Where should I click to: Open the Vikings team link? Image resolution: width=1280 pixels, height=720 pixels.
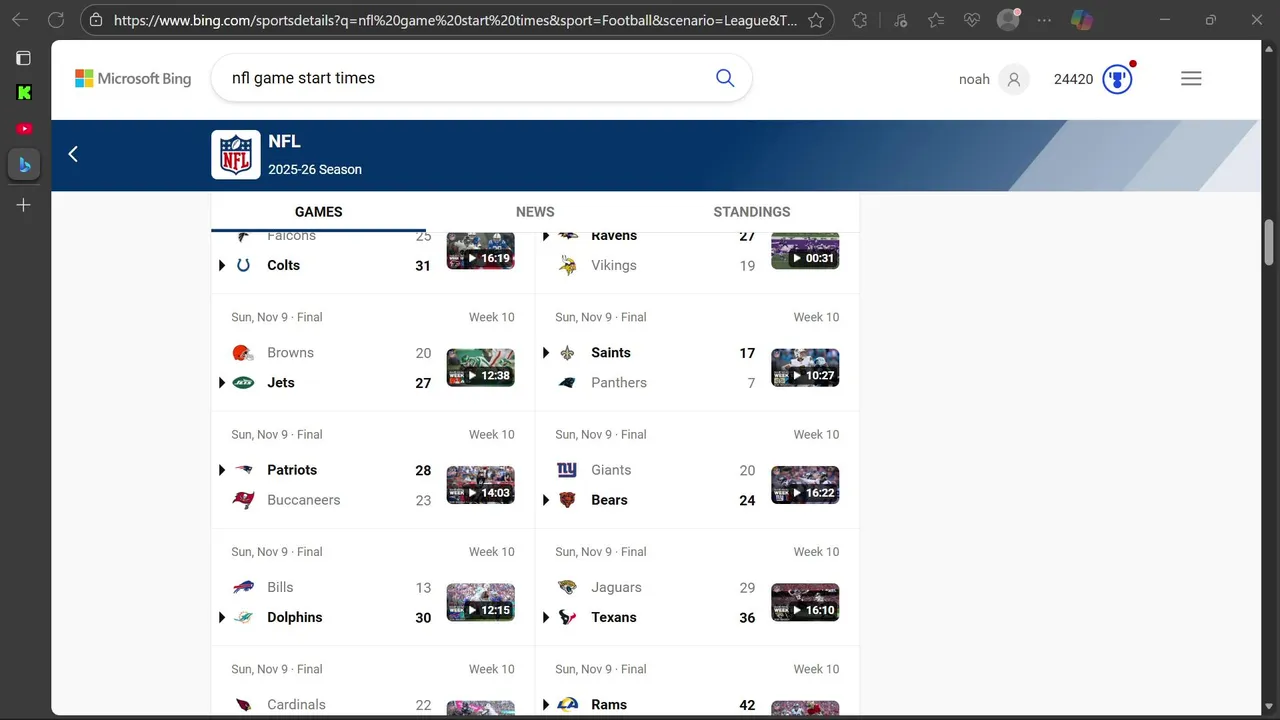614,266
